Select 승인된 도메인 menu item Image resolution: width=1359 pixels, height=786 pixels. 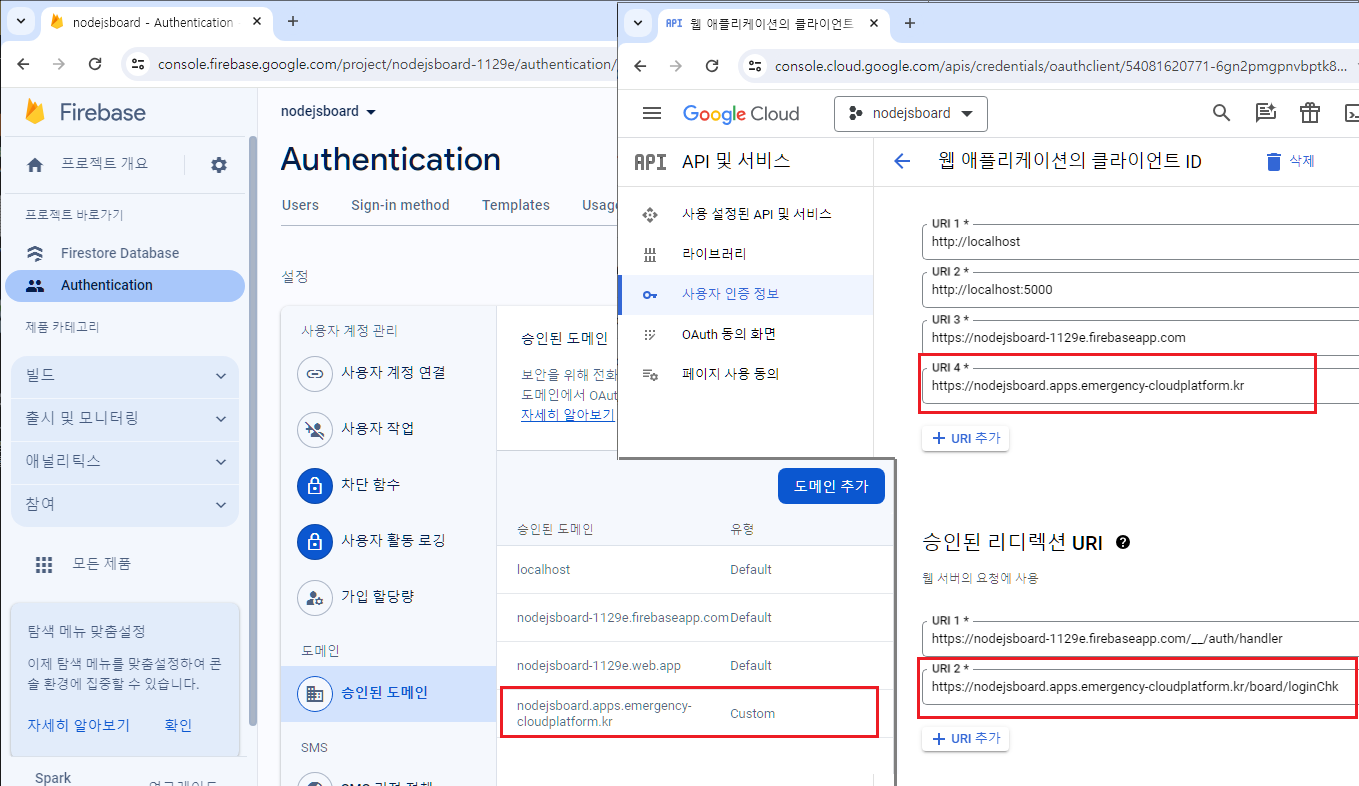coord(388,693)
